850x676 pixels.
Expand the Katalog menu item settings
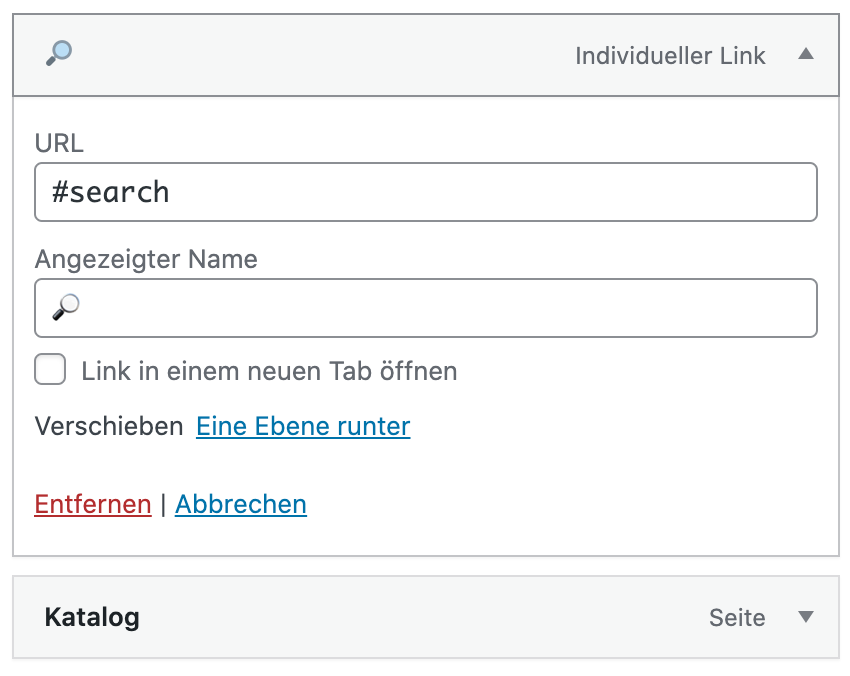click(806, 617)
